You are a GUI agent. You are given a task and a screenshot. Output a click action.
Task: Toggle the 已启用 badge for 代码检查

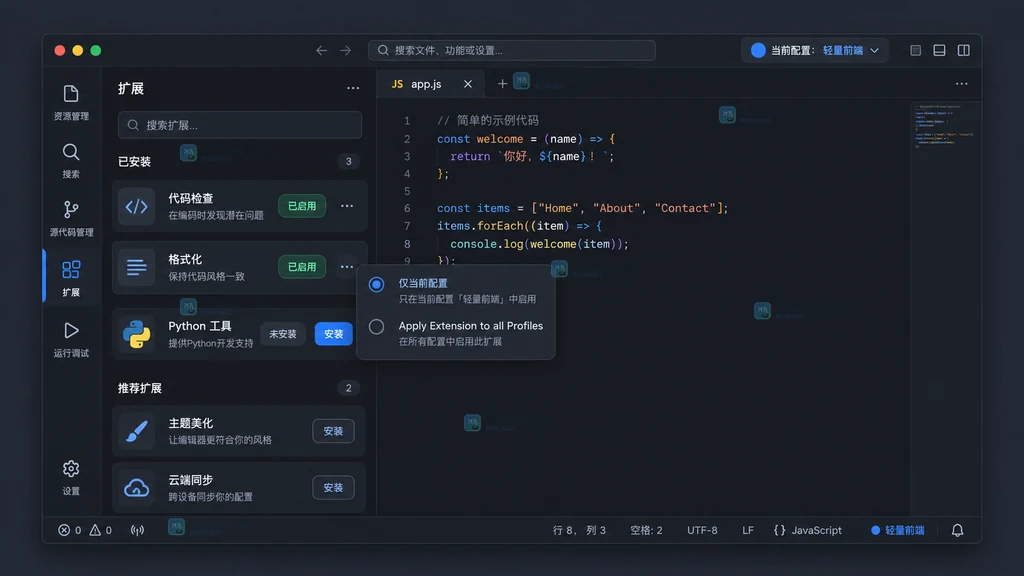tap(302, 206)
